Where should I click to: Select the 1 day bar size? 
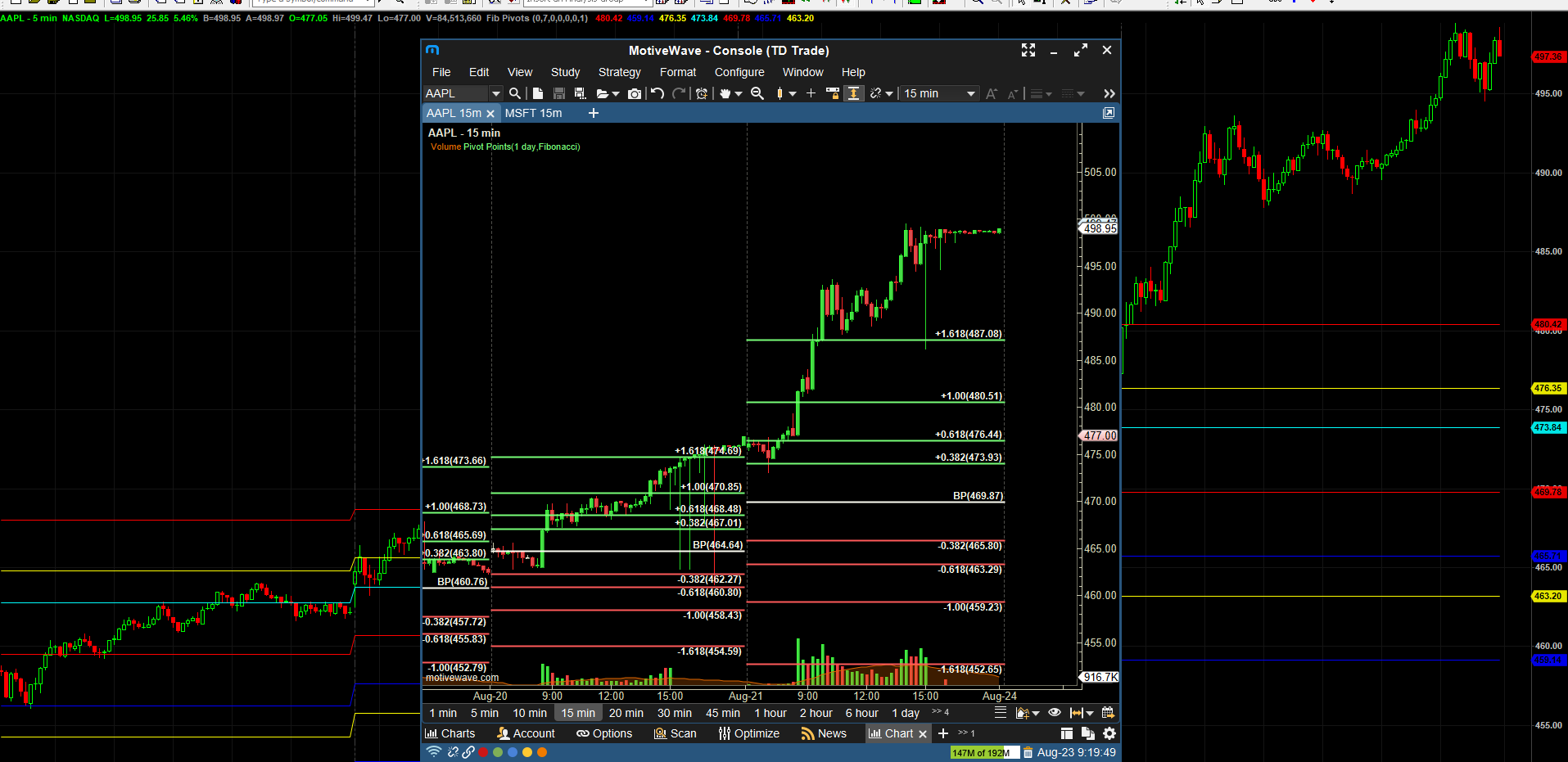[x=906, y=713]
